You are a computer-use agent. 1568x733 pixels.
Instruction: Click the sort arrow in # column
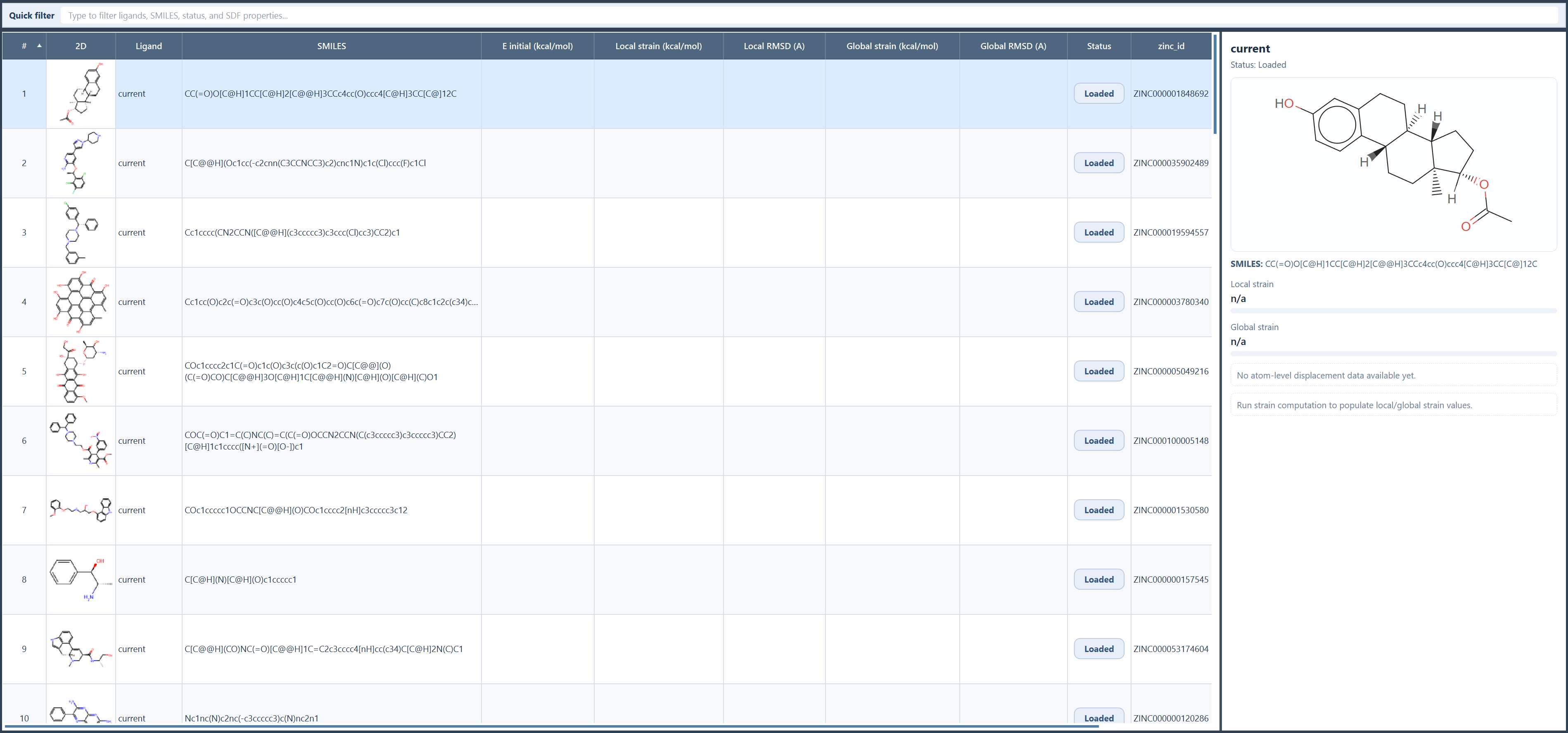point(40,46)
